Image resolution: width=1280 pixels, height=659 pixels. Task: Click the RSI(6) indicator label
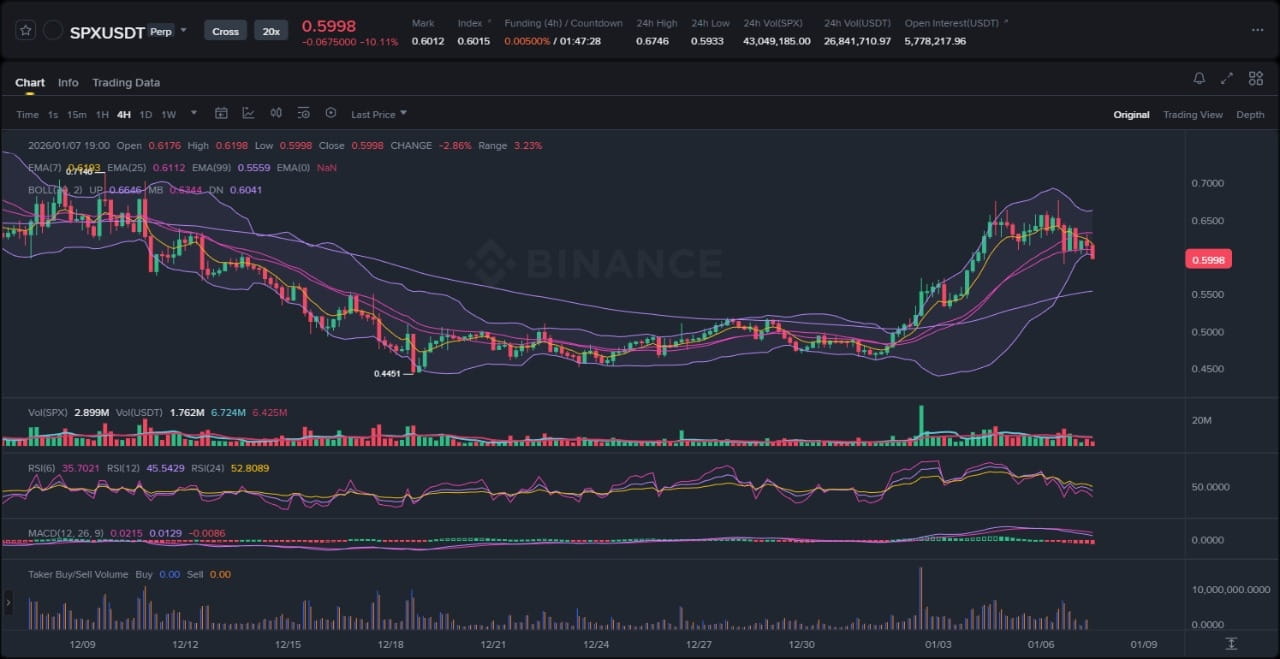click(42, 467)
